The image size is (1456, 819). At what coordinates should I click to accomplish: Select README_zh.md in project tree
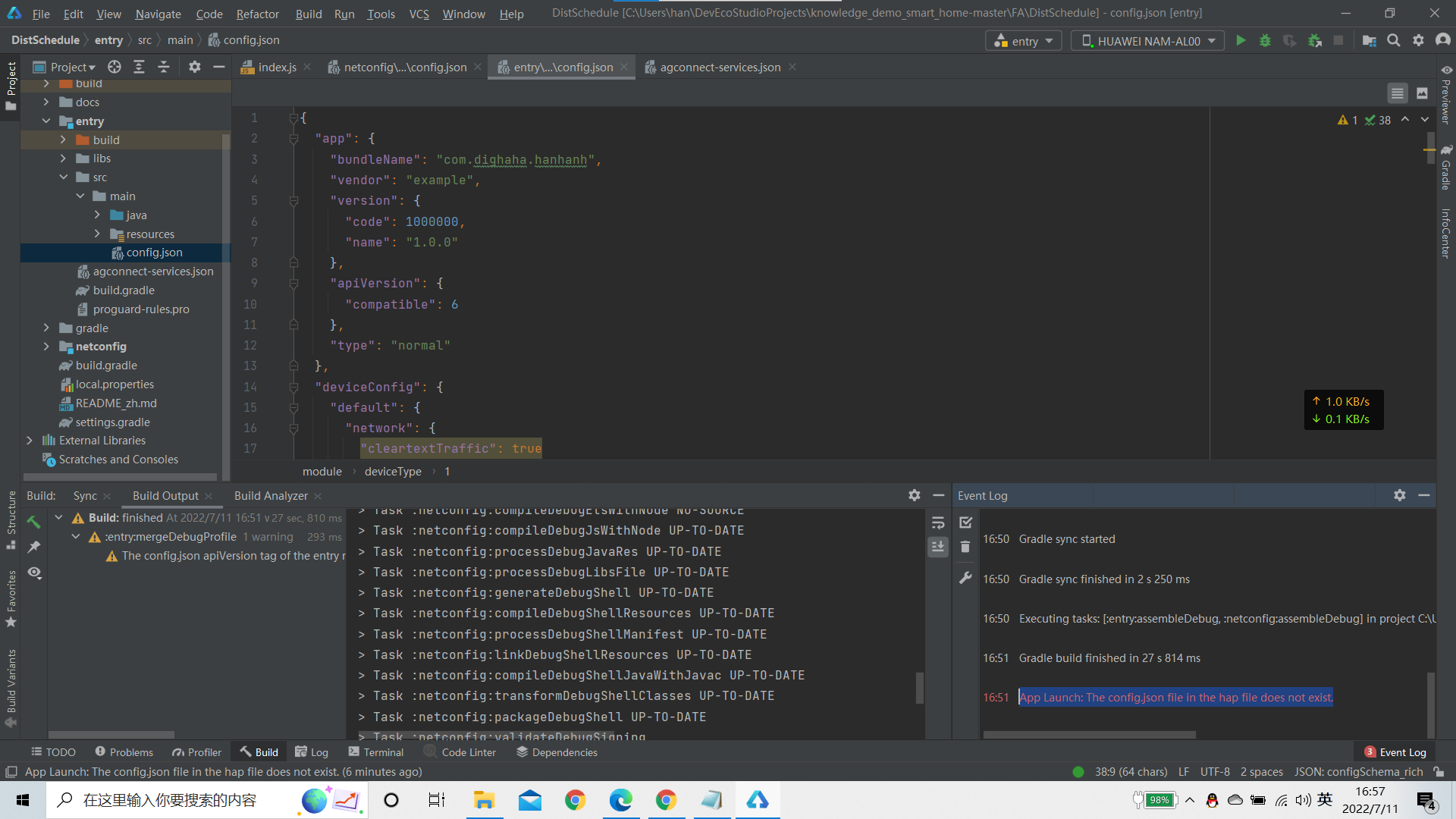(x=116, y=403)
